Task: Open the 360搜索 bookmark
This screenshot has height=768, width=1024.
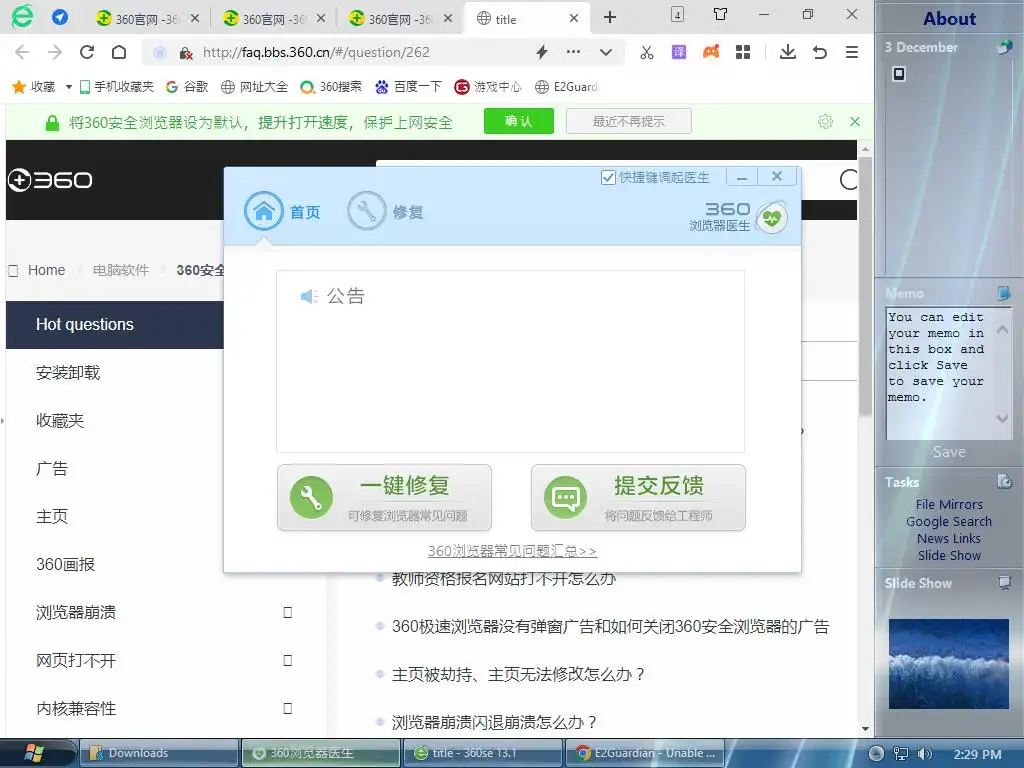Action: point(330,87)
